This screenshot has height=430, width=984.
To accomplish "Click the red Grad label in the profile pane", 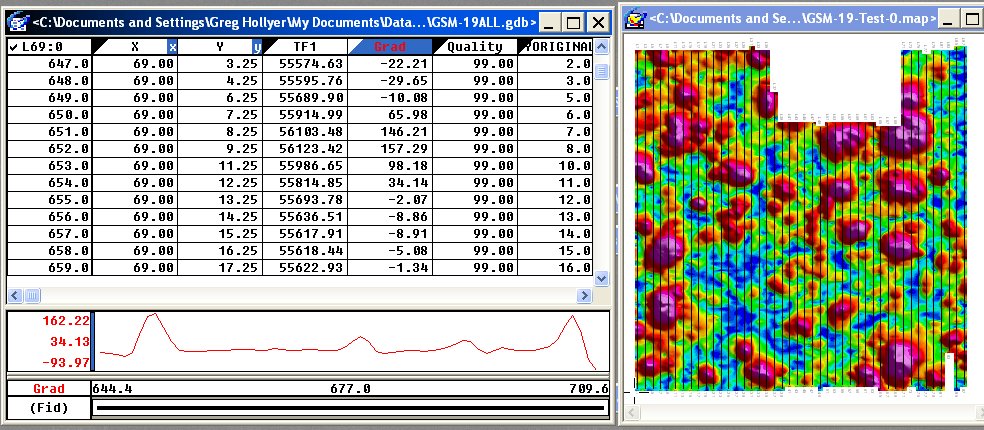I will (48, 389).
